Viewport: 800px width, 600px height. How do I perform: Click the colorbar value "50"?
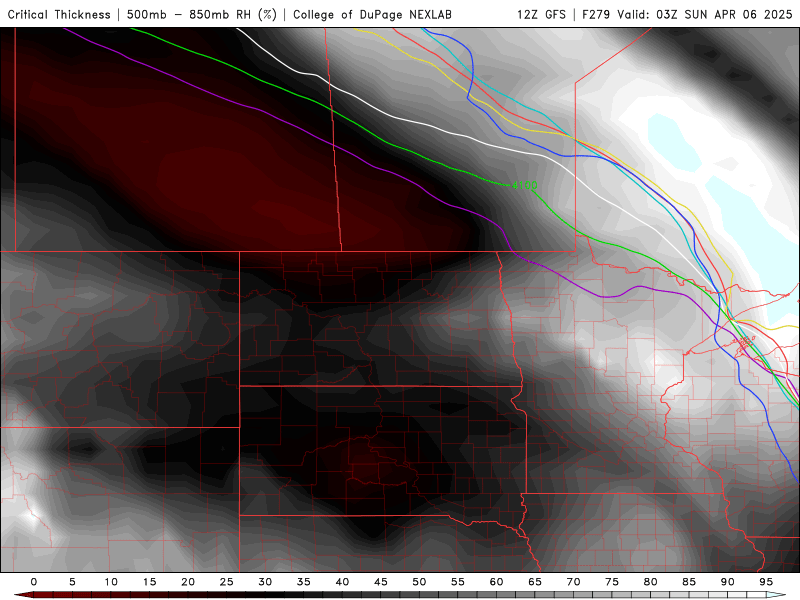click(419, 582)
